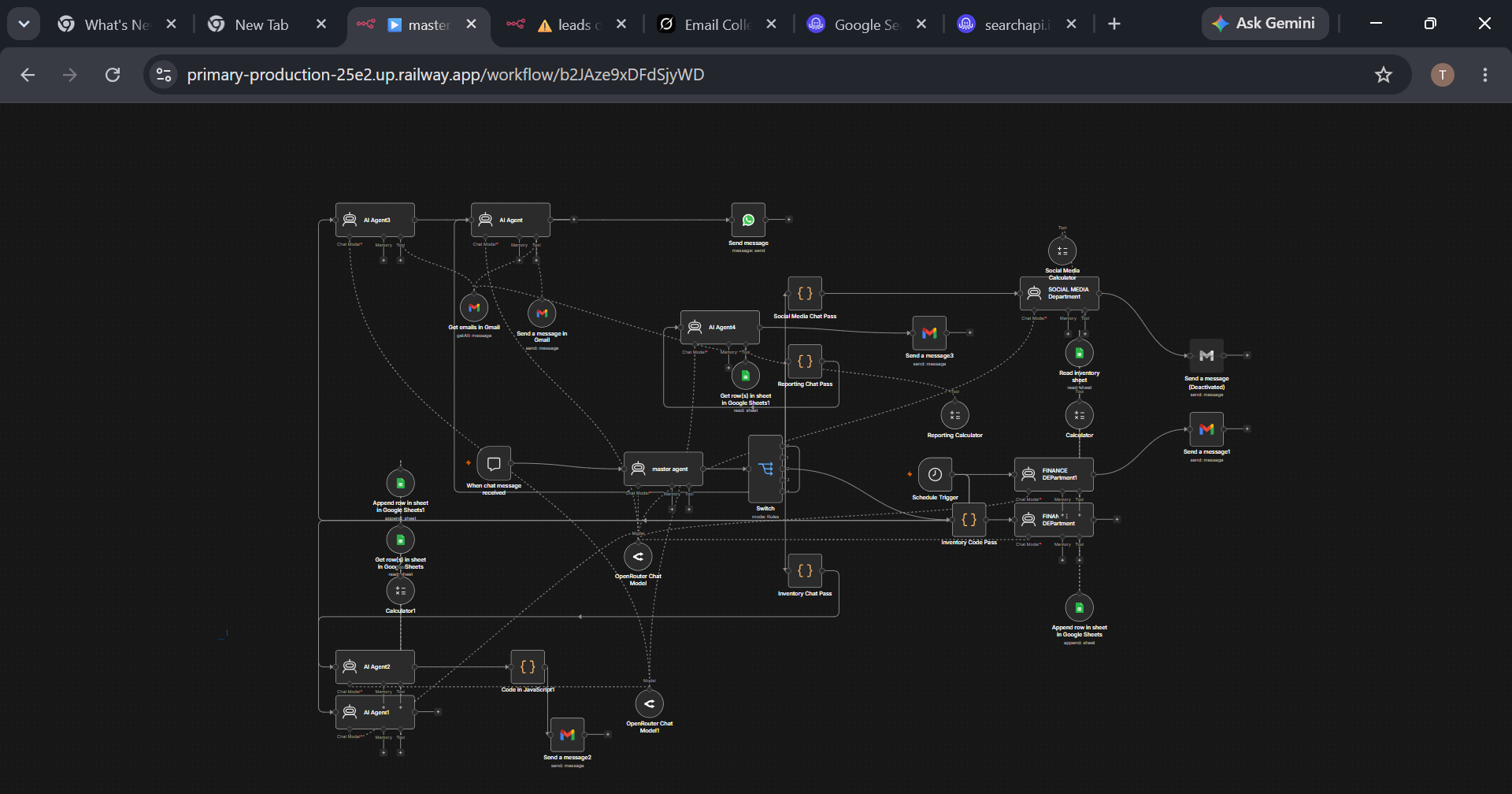
Task: Open the tab search dropdown arrow
Action: [24, 24]
